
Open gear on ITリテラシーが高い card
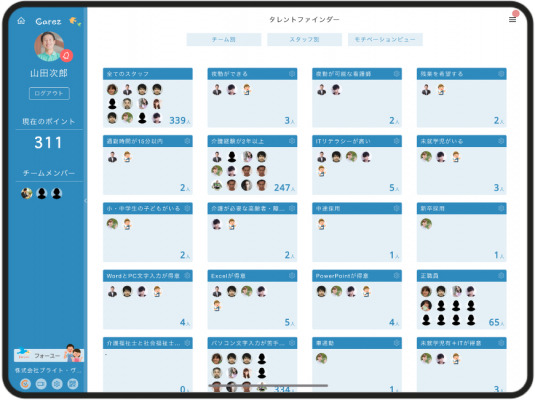point(396,141)
